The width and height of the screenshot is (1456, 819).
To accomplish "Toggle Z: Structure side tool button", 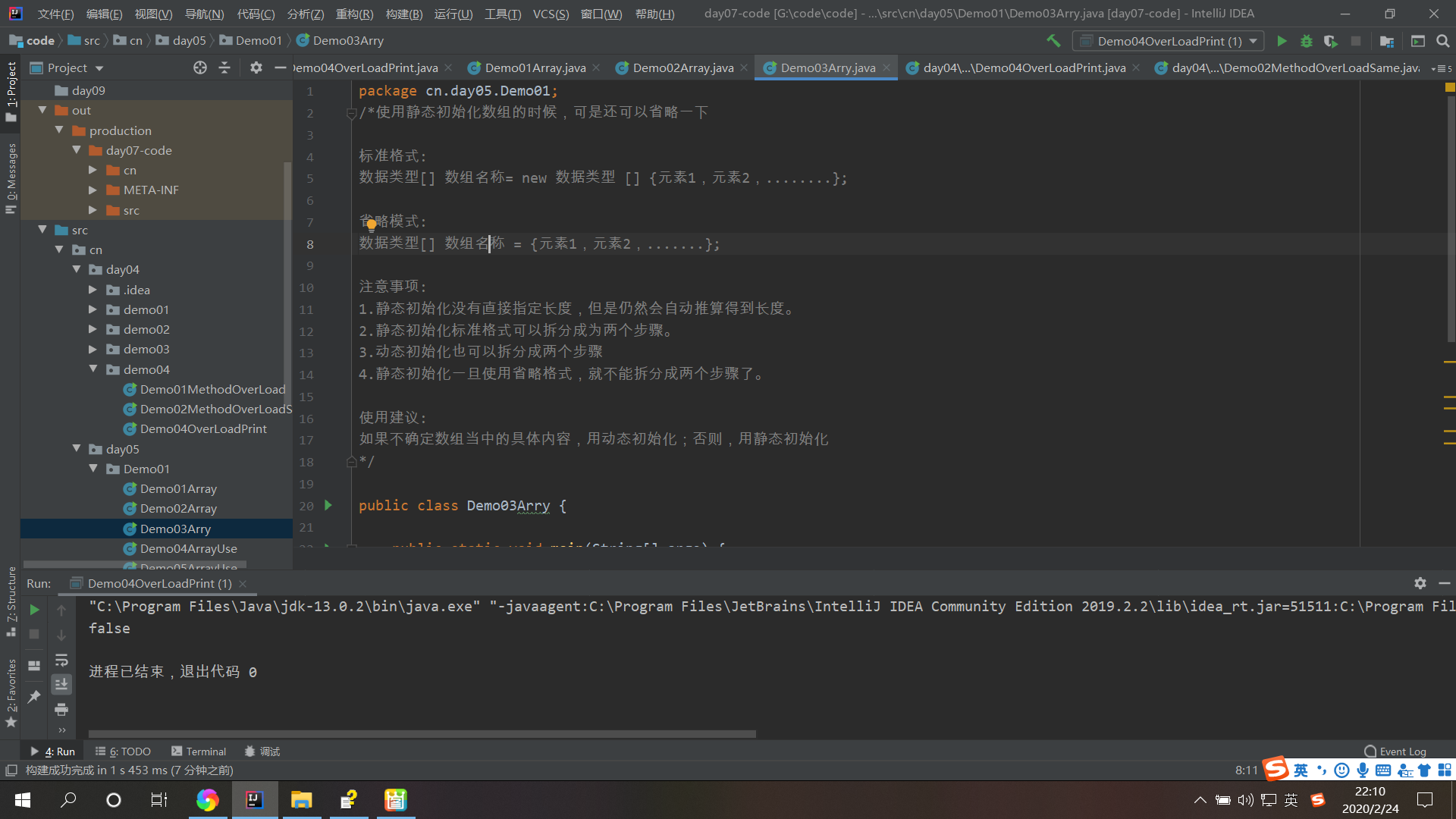I will pyautogui.click(x=11, y=601).
